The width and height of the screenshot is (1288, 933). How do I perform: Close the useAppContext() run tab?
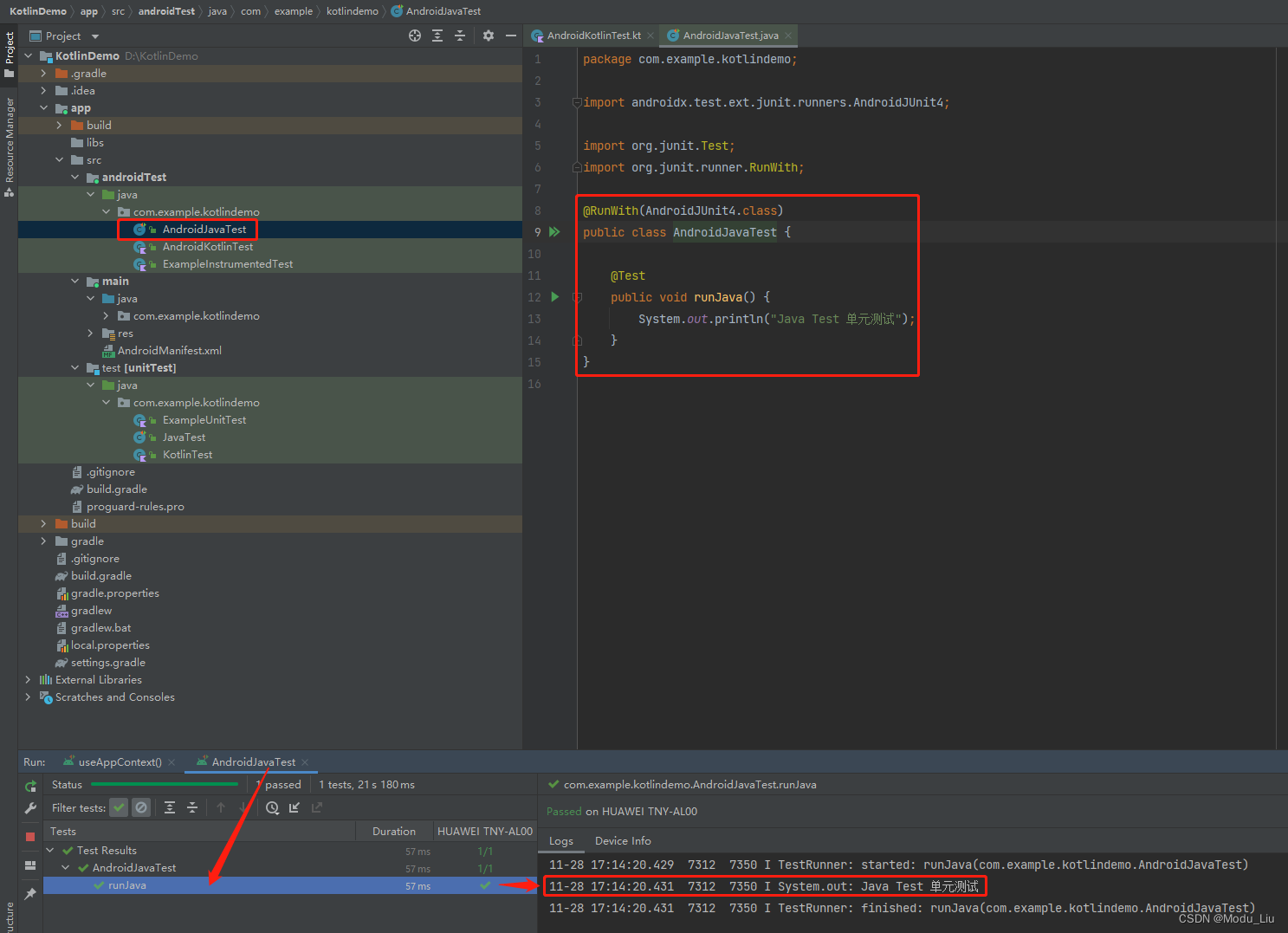[172, 762]
